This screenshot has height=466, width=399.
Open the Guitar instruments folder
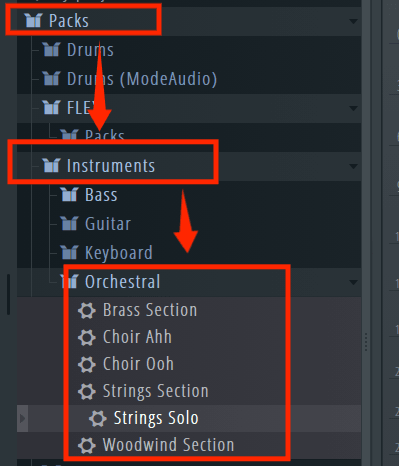pos(108,224)
